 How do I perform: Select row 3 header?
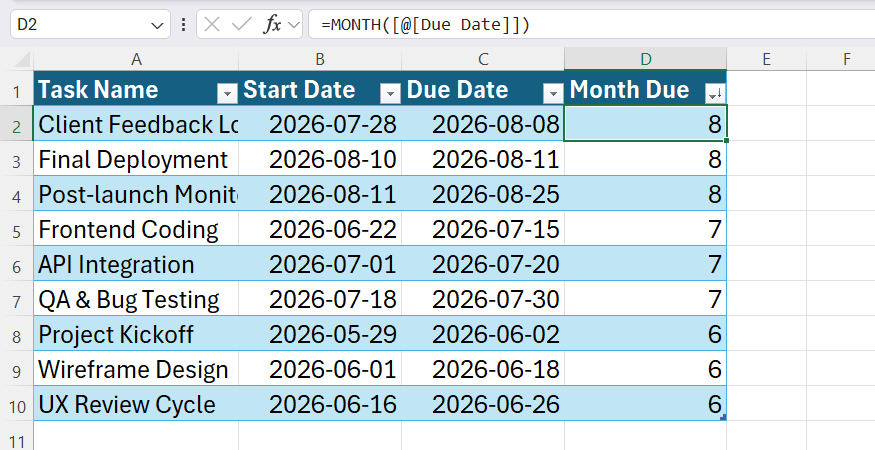[17, 161]
